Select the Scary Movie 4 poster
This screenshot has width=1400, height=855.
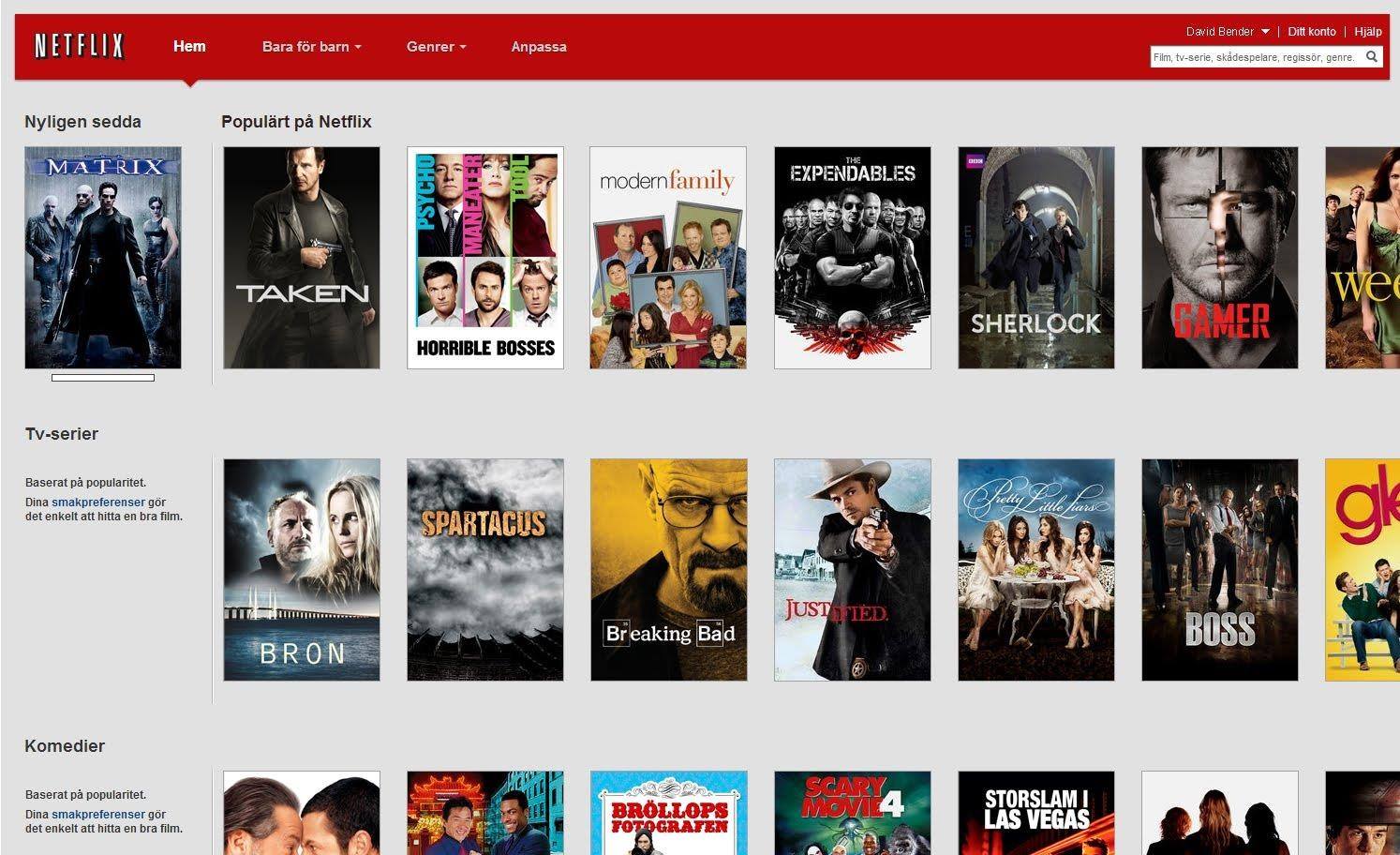853,813
